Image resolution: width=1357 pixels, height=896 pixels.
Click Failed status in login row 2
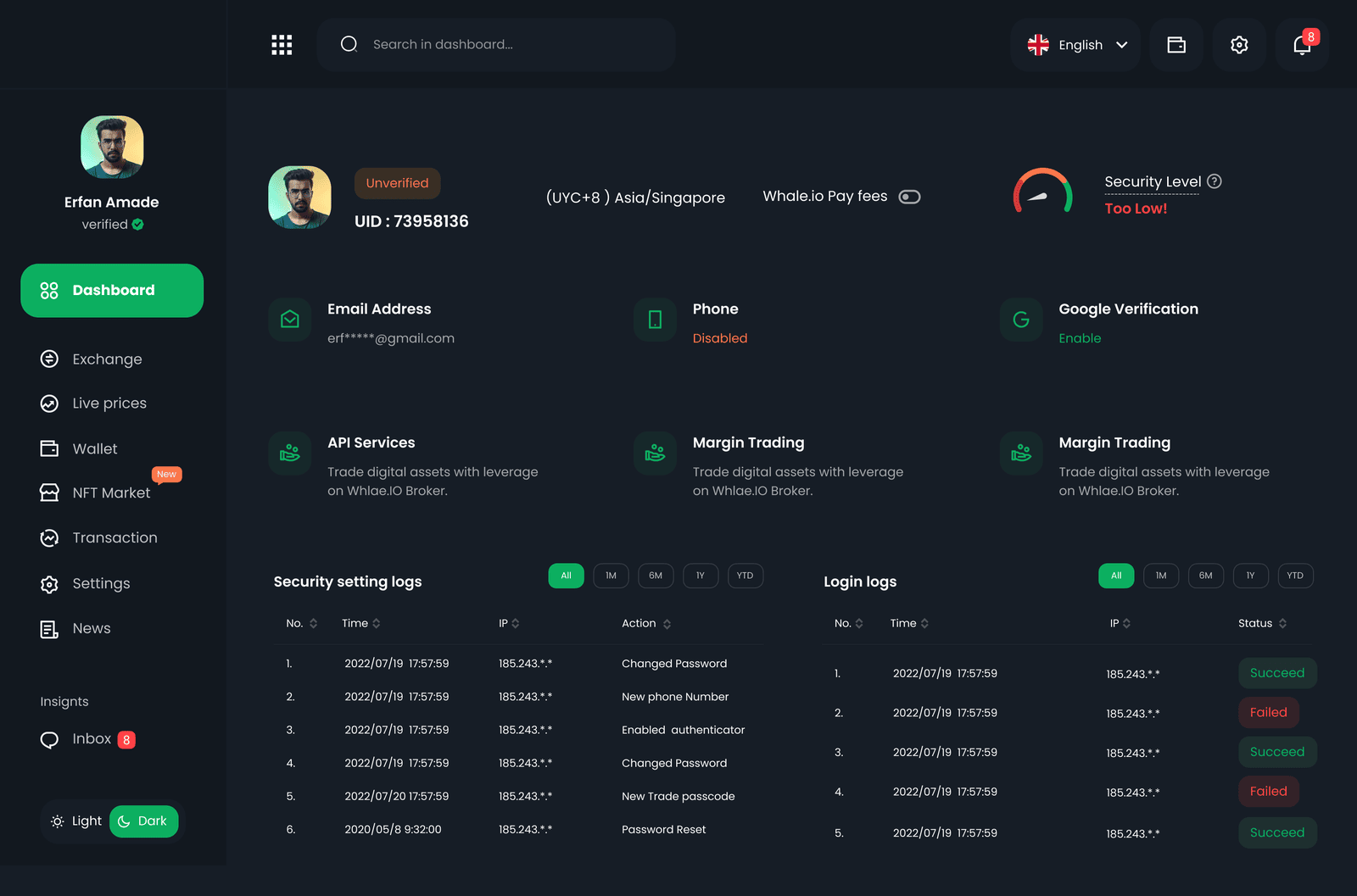click(x=1268, y=713)
